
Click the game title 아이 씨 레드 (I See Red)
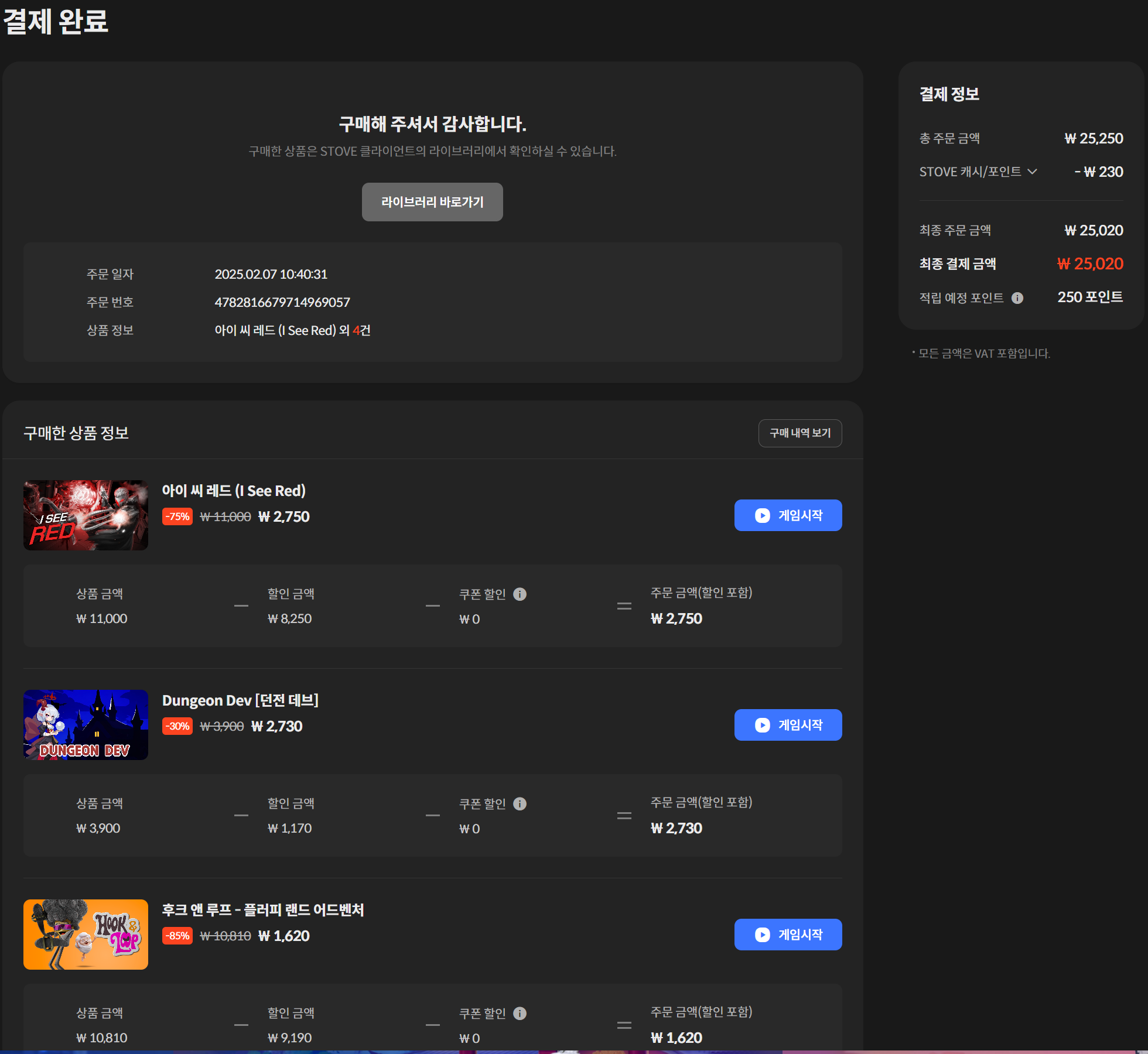click(x=233, y=491)
